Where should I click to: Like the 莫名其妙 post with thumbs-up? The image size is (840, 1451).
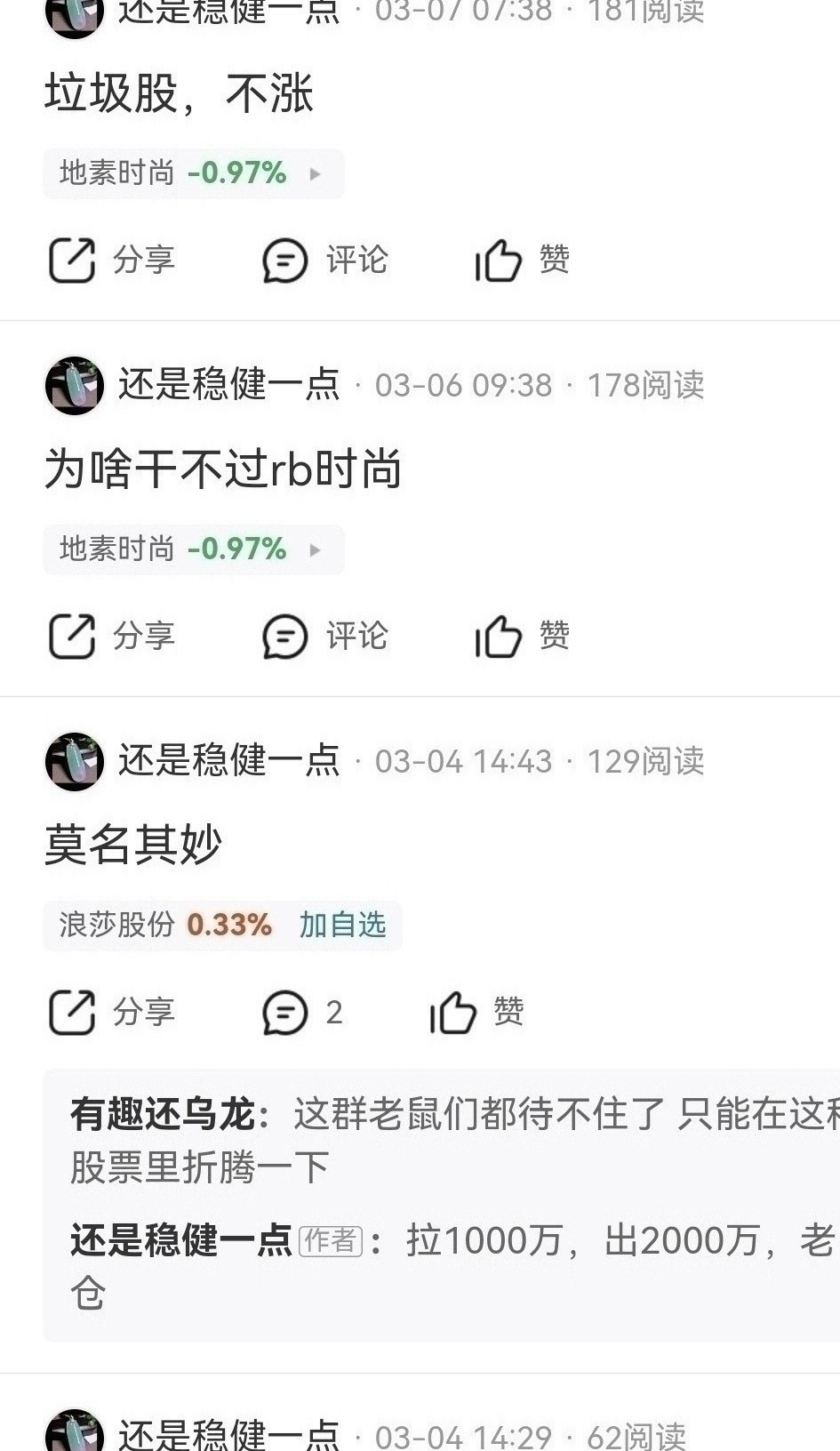(452, 1013)
